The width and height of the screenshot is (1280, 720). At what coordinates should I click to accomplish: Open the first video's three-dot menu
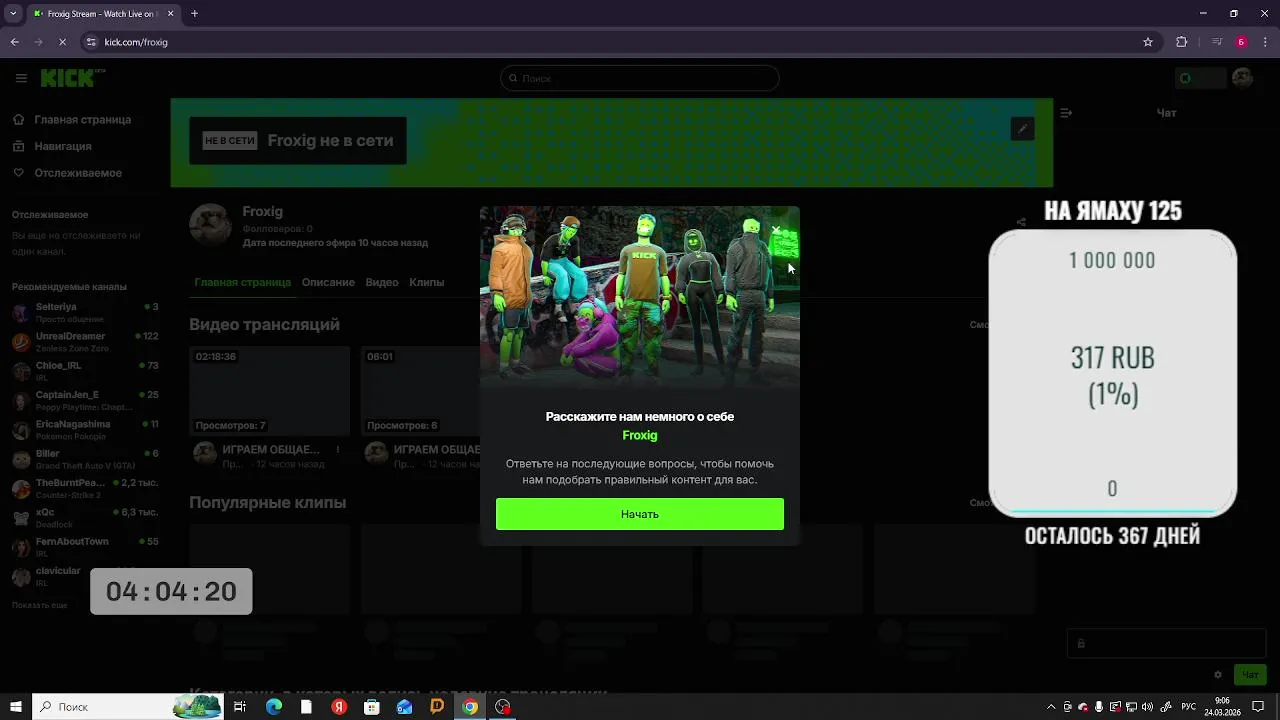(x=338, y=450)
